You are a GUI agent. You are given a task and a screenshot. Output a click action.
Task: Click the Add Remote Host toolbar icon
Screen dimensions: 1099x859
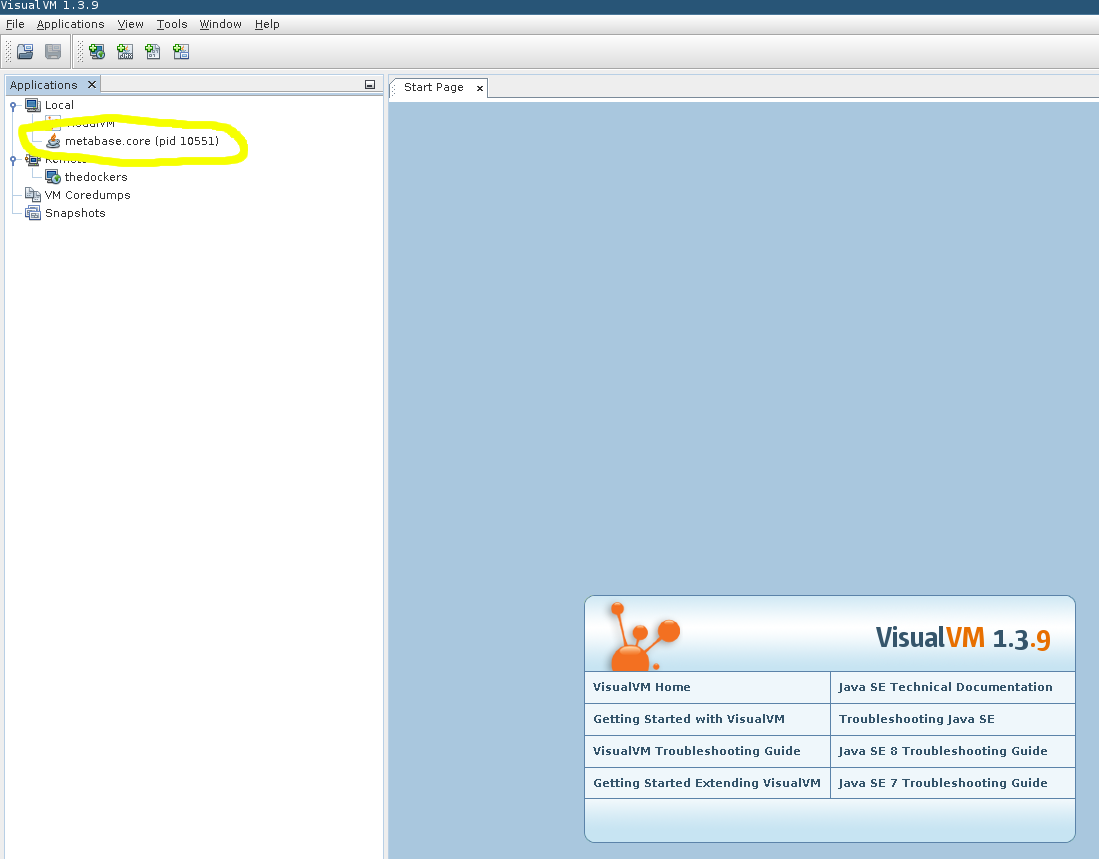tap(97, 52)
